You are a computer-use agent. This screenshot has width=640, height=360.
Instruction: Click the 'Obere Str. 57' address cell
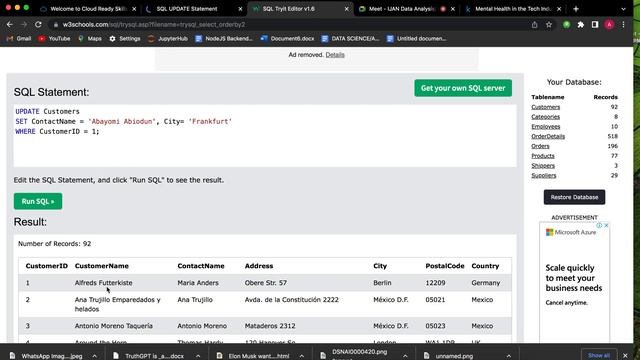[266, 283]
